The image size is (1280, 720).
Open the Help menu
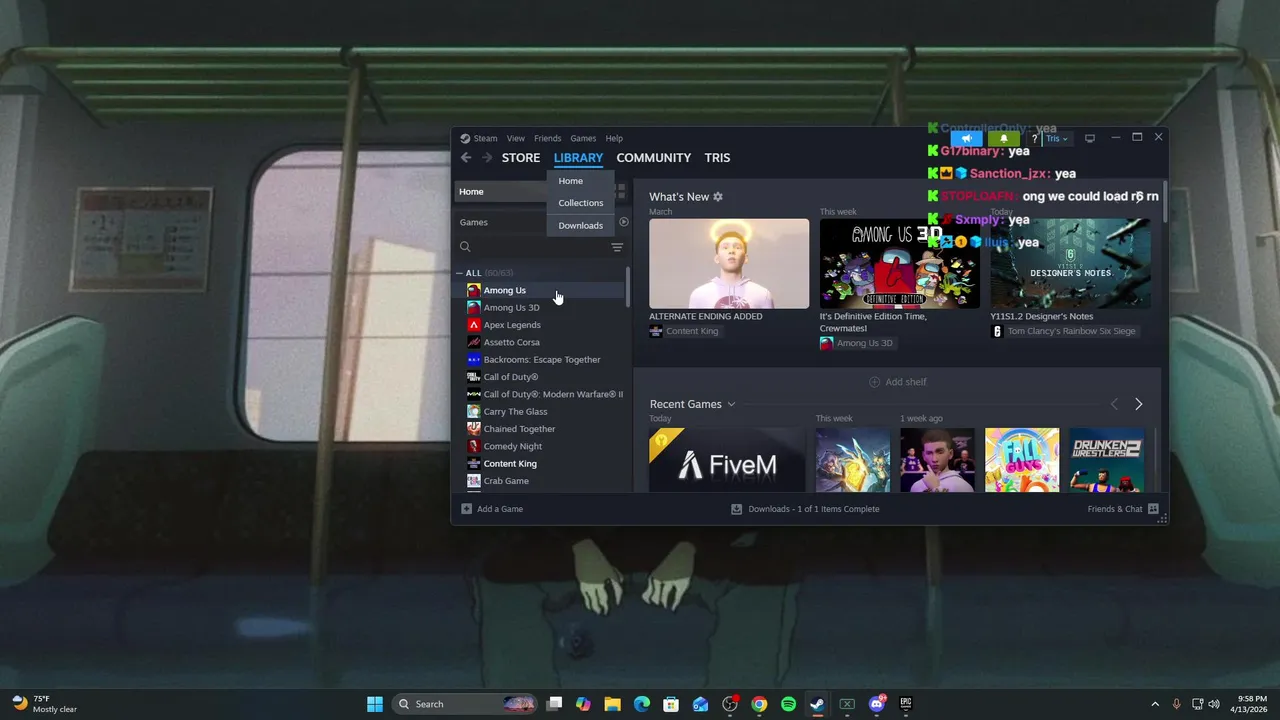[x=614, y=138]
